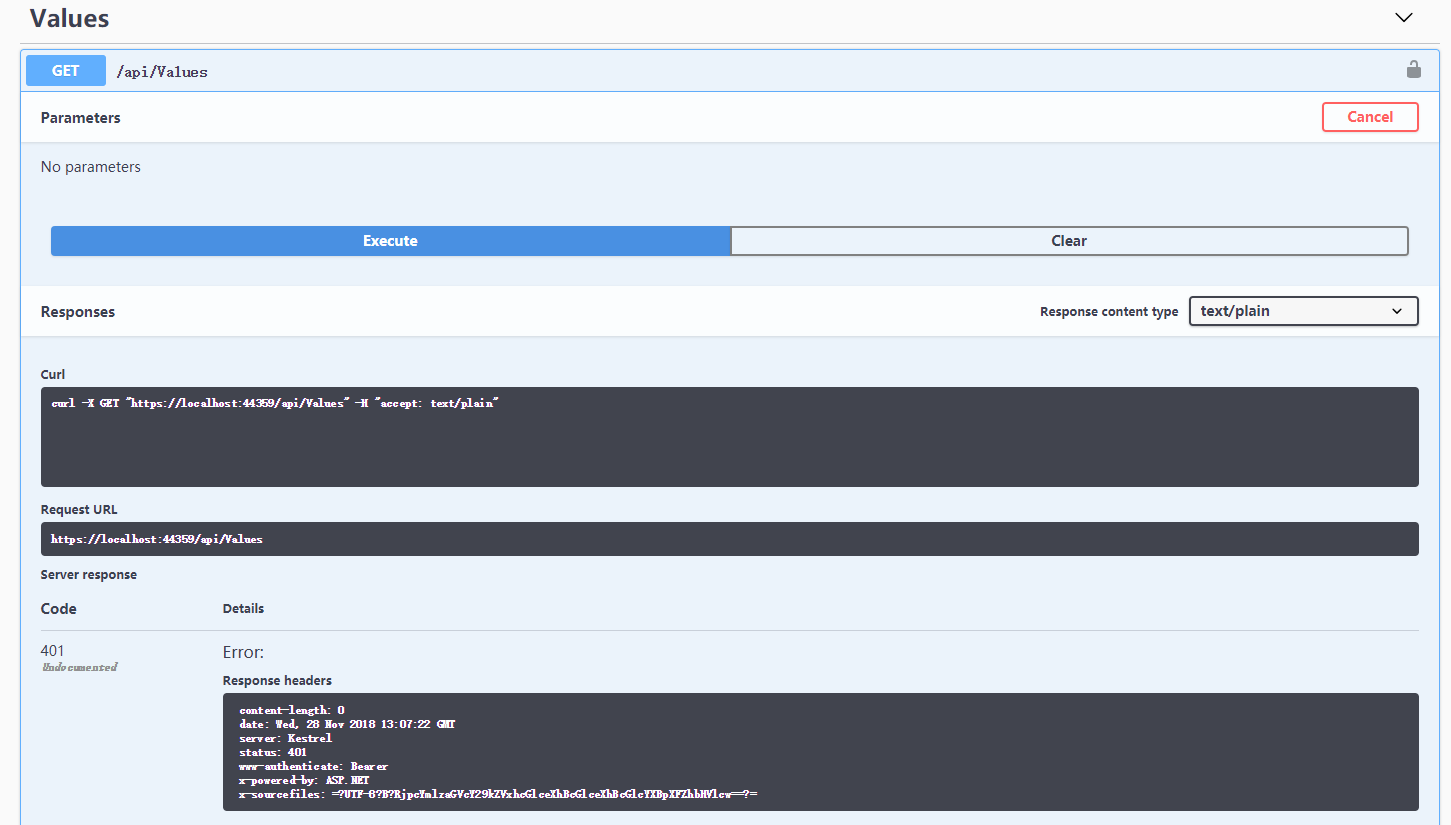Click the Responses section header
Viewport: 1451px width, 825px height.
click(77, 311)
